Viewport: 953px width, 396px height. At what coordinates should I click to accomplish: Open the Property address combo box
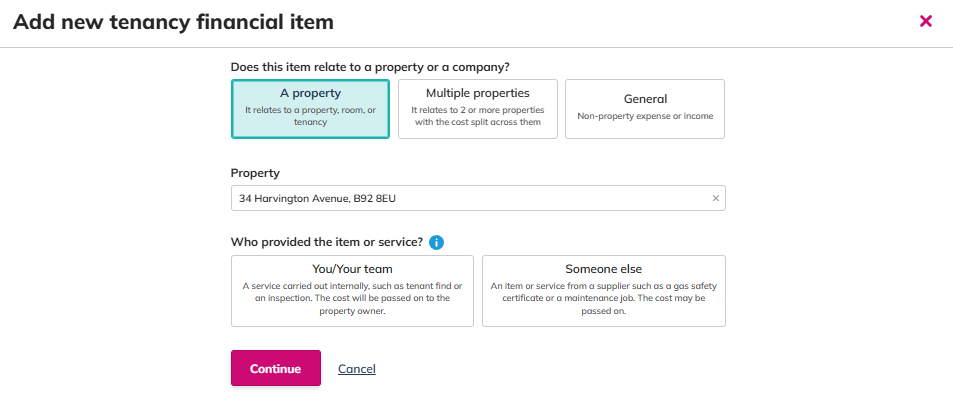coord(478,198)
